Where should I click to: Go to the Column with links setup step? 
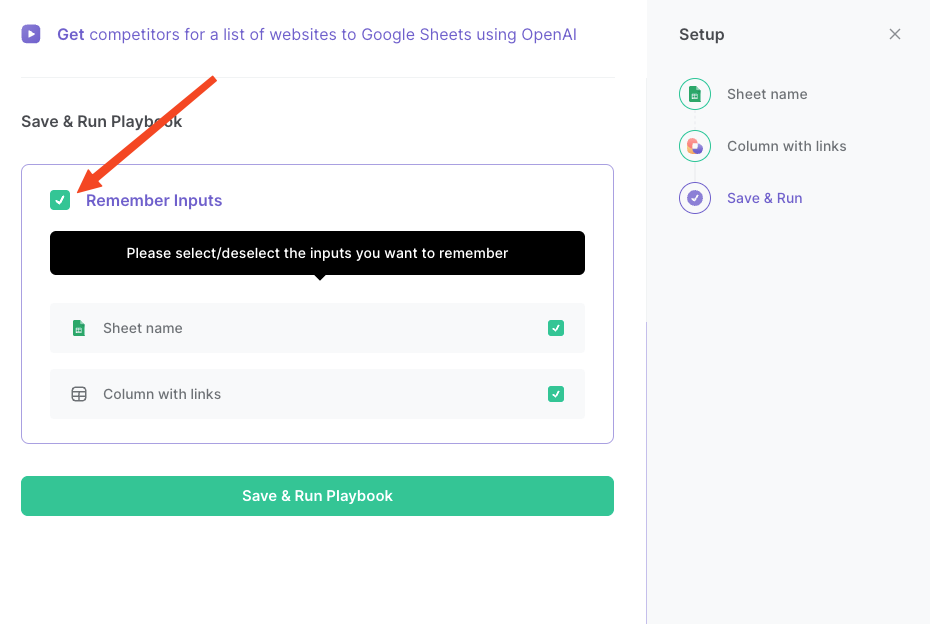point(786,146)
